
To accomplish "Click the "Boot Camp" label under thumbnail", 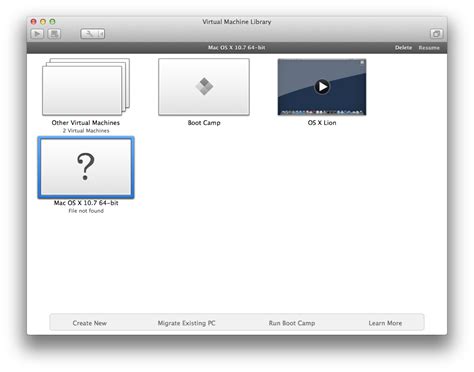I will (x=204, y=123).
